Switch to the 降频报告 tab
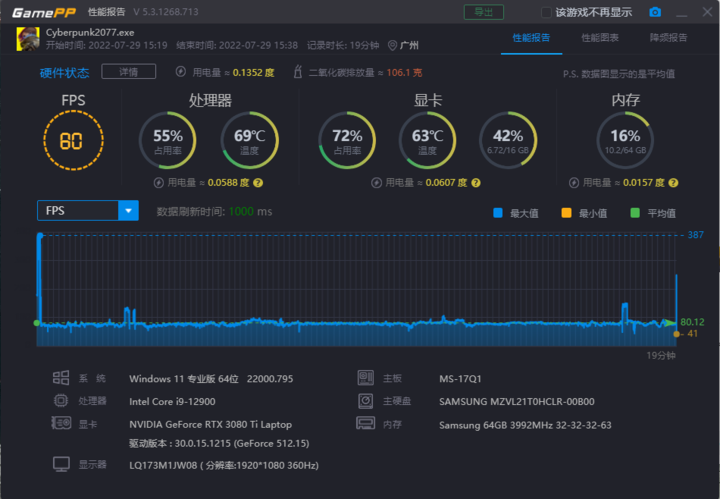Viewport: 720px width, 499px height. [669, 38]
